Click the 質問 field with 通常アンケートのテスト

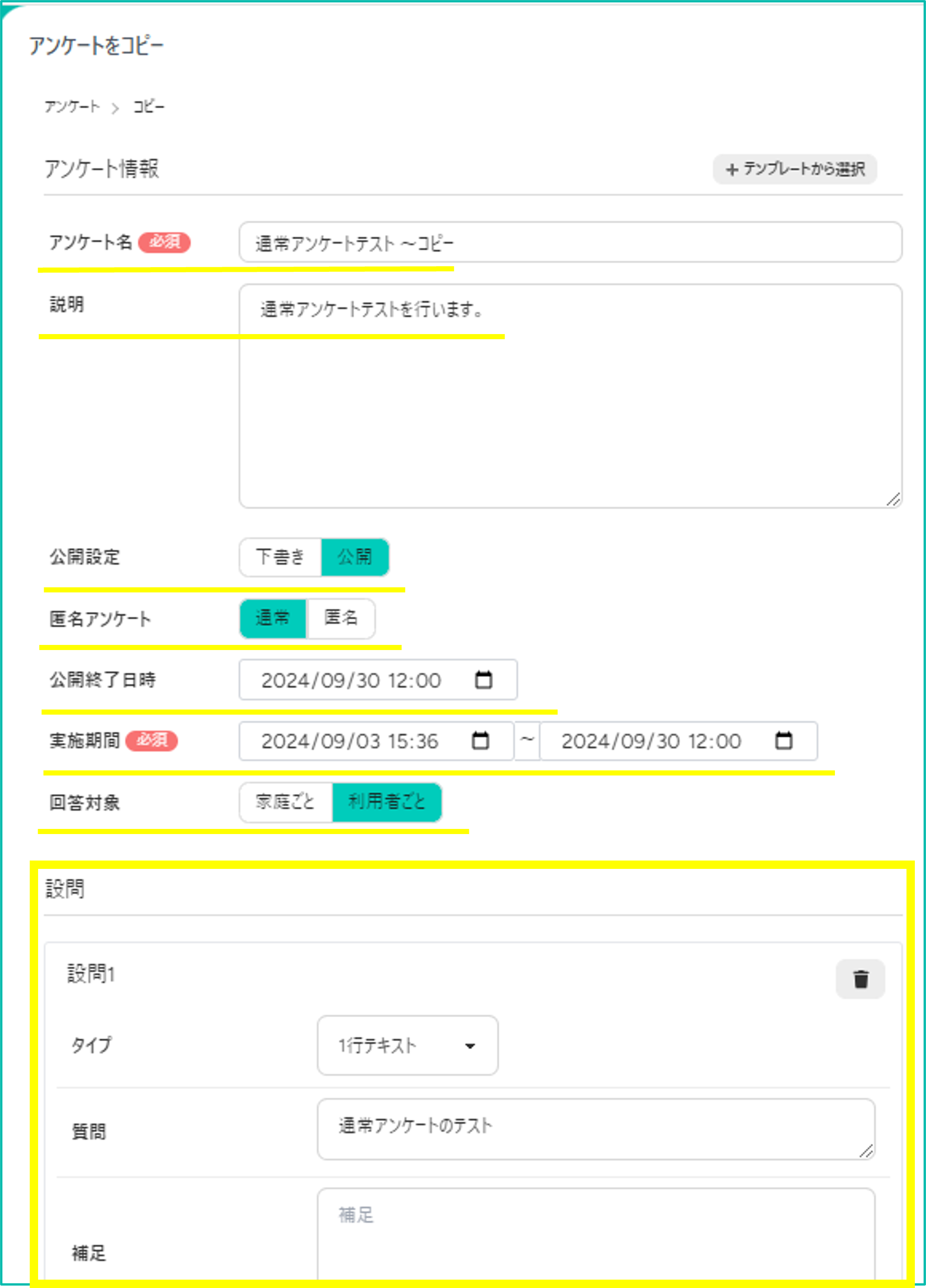click(596, 1129)
